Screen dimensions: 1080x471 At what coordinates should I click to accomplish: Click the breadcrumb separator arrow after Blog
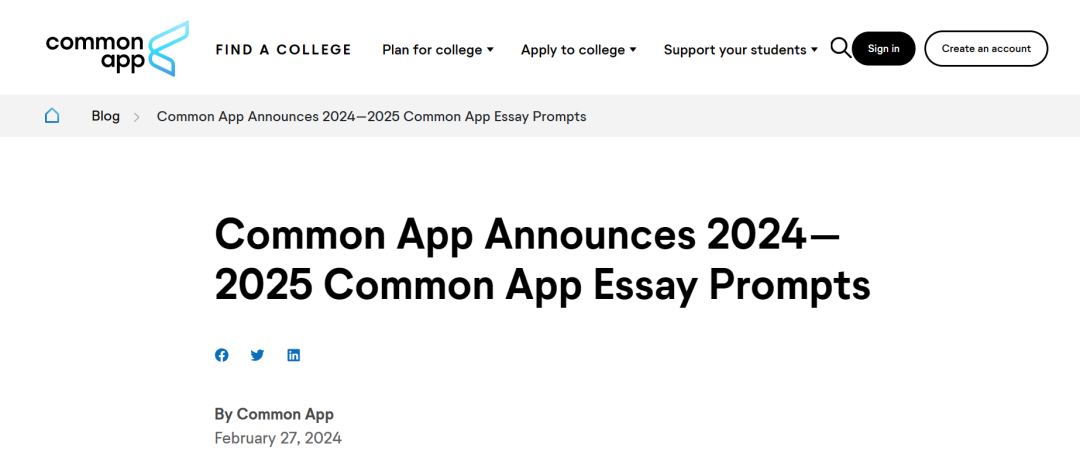[x=137, y=117]
